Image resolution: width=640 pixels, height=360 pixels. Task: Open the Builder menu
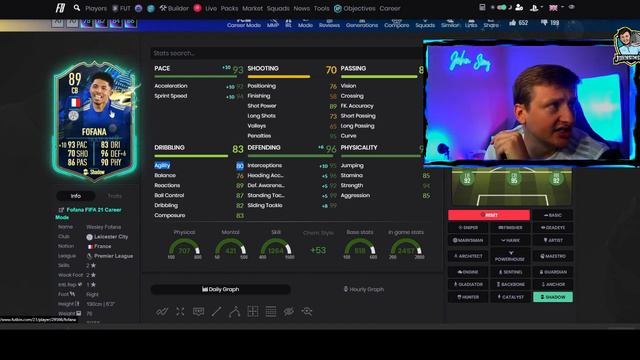(174, 8)
